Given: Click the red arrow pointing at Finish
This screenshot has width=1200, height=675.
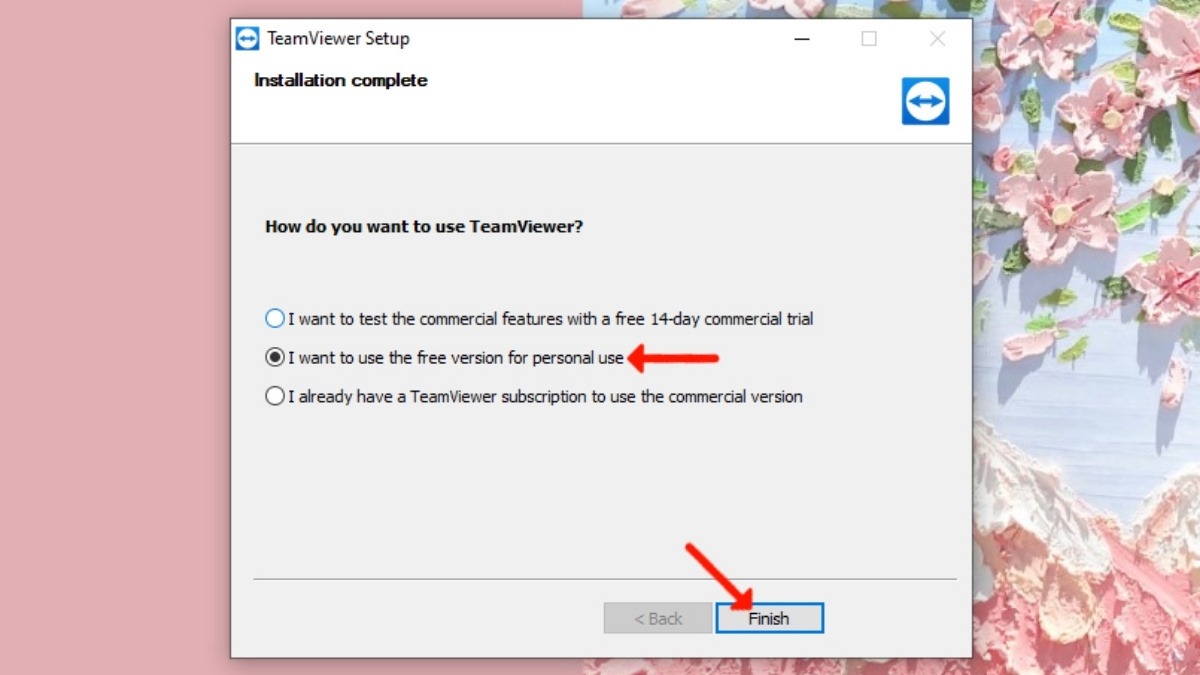Looking at the screenshot, I should tap(718, 576).
